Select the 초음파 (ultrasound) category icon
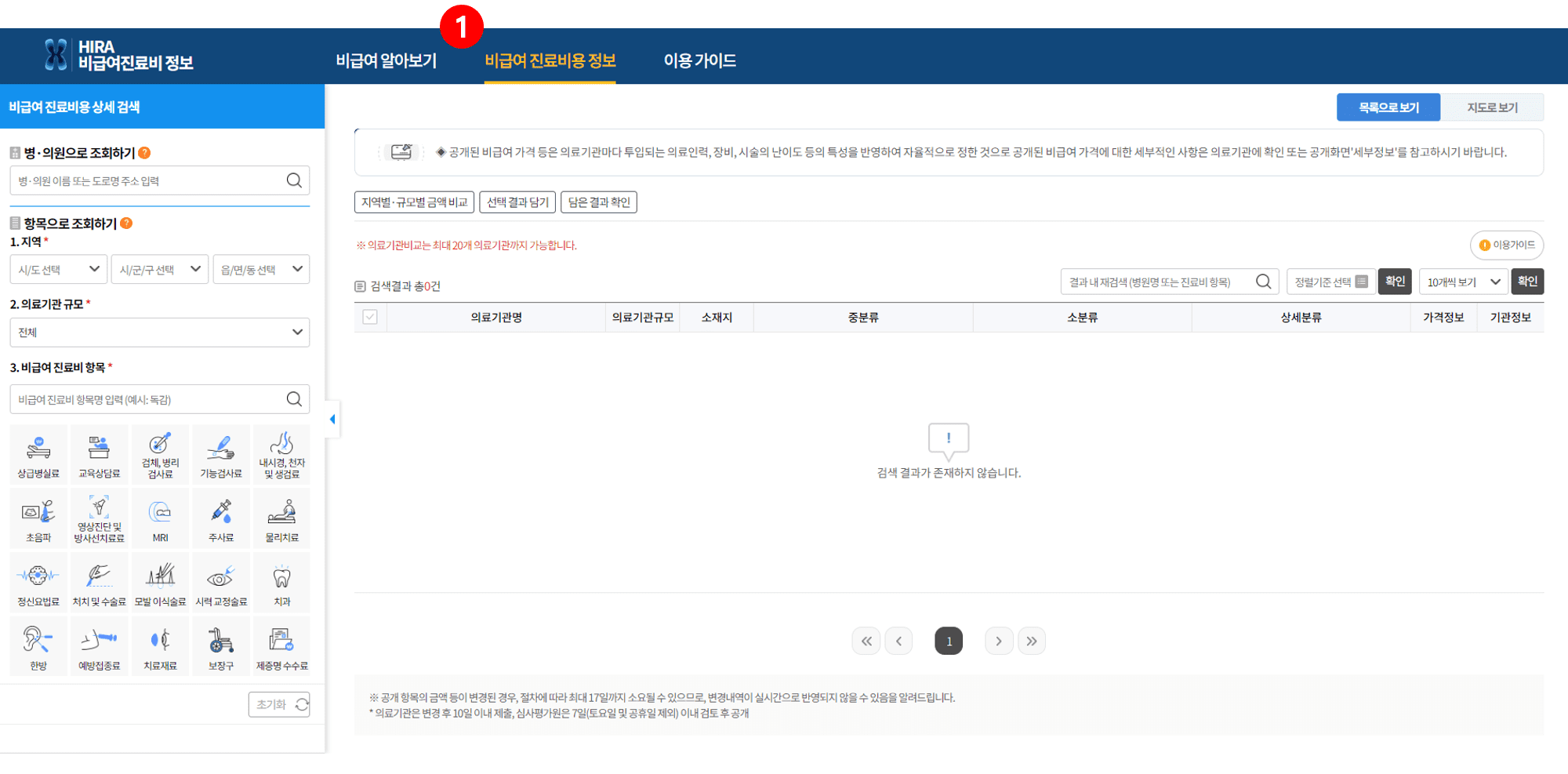Screen dimensions: 1568x774 pos(38,518)
